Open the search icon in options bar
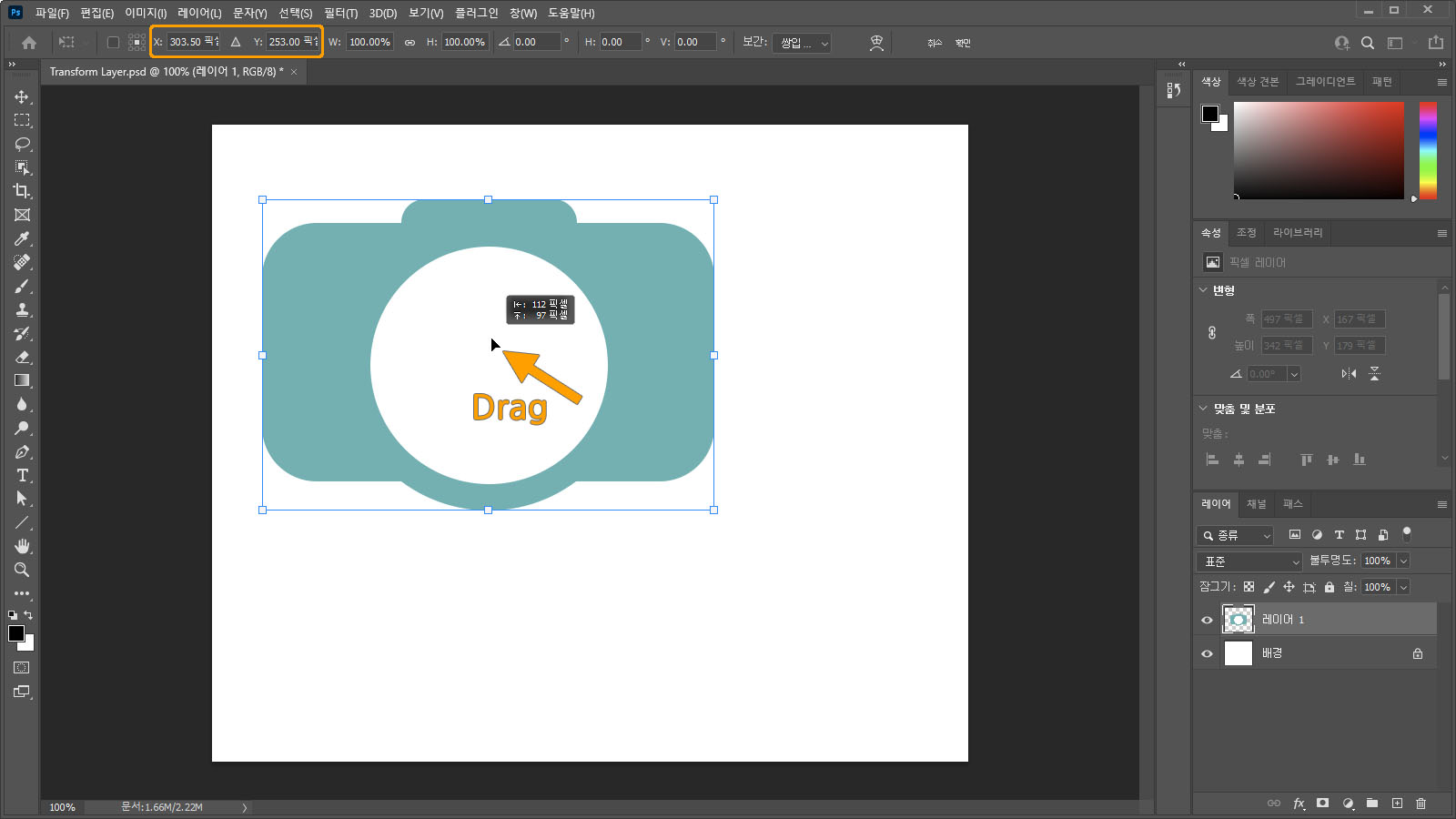Image resolution: width=1456 pixels, height=819 pixels. [x=1367, y=43]
